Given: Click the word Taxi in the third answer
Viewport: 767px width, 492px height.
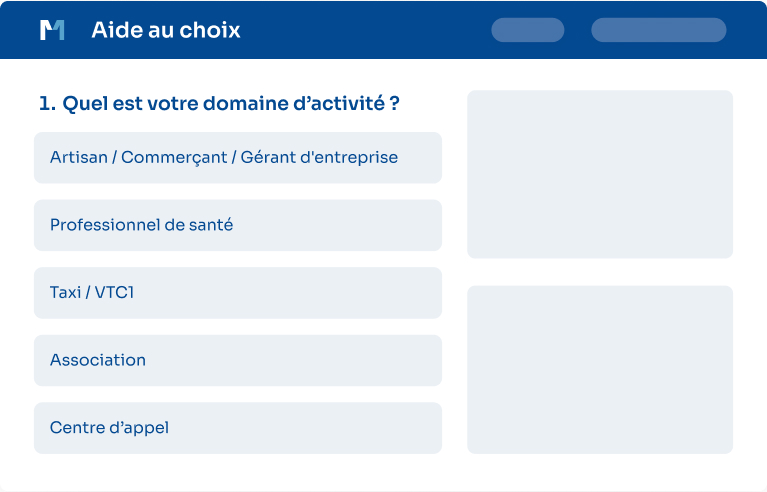Looking at the screenshot, I should pyautogui.click(x=66, y=292).
